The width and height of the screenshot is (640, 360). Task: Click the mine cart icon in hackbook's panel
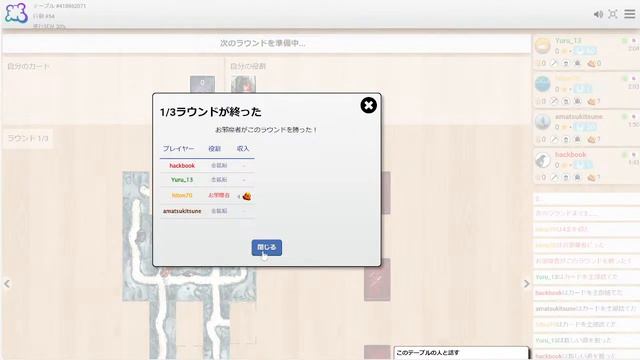pos(578,177)
